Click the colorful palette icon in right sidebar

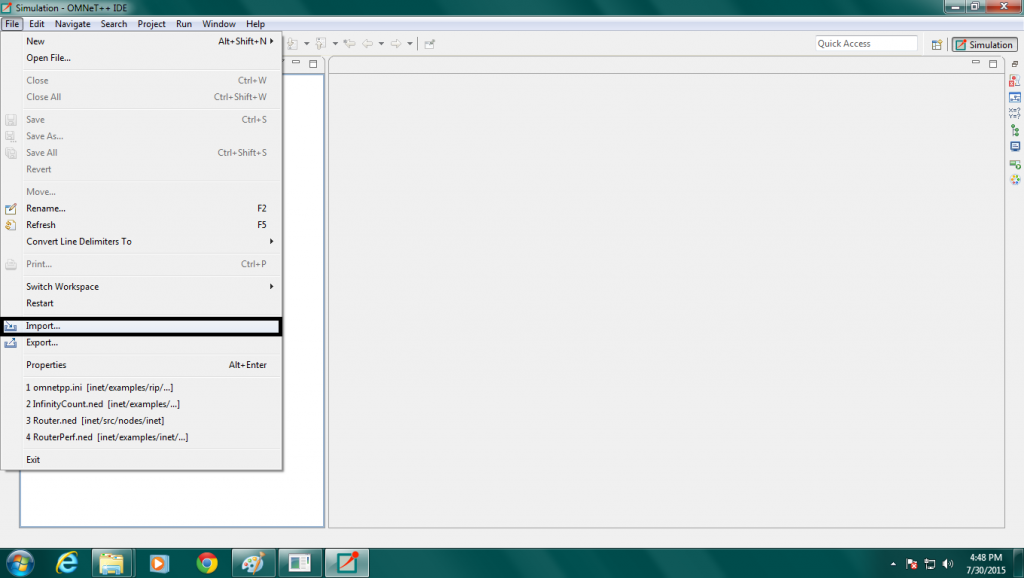1015,180
